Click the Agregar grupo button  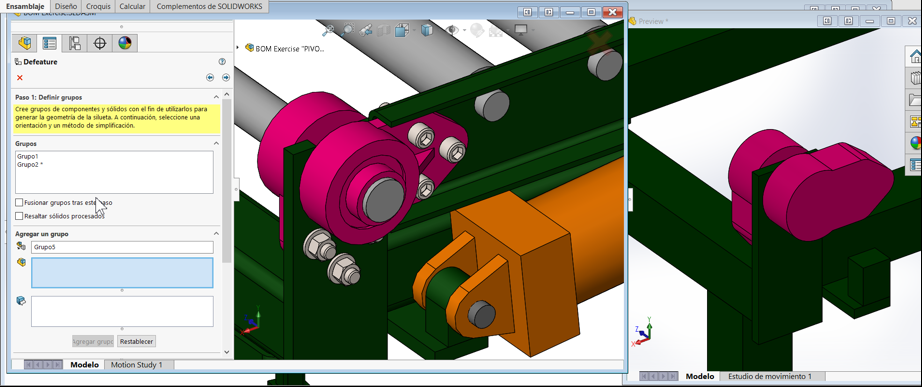tap(93, 341)
